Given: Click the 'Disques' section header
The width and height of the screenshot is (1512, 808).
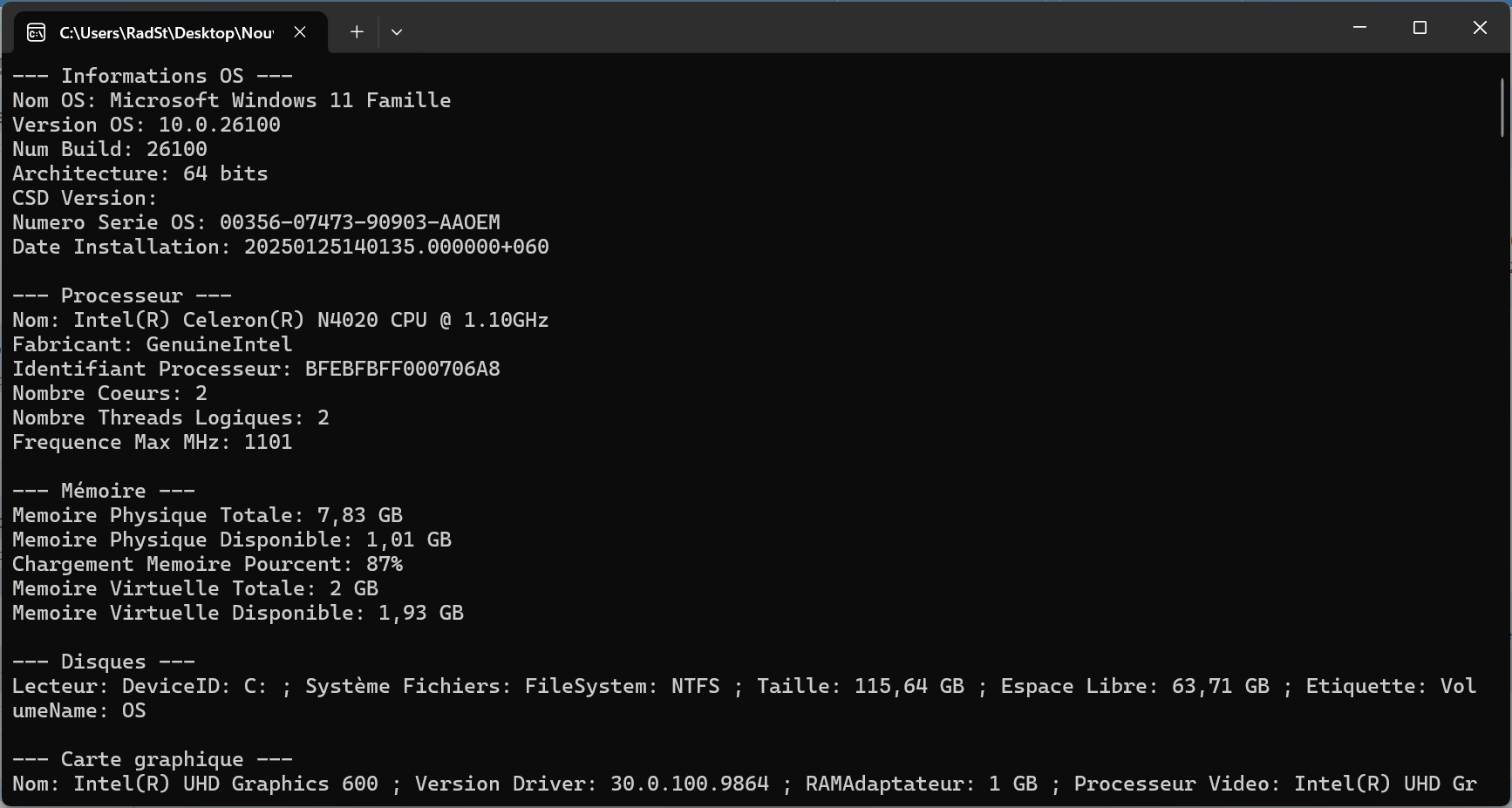Looking at the screenshot, I should click(103, 662).
